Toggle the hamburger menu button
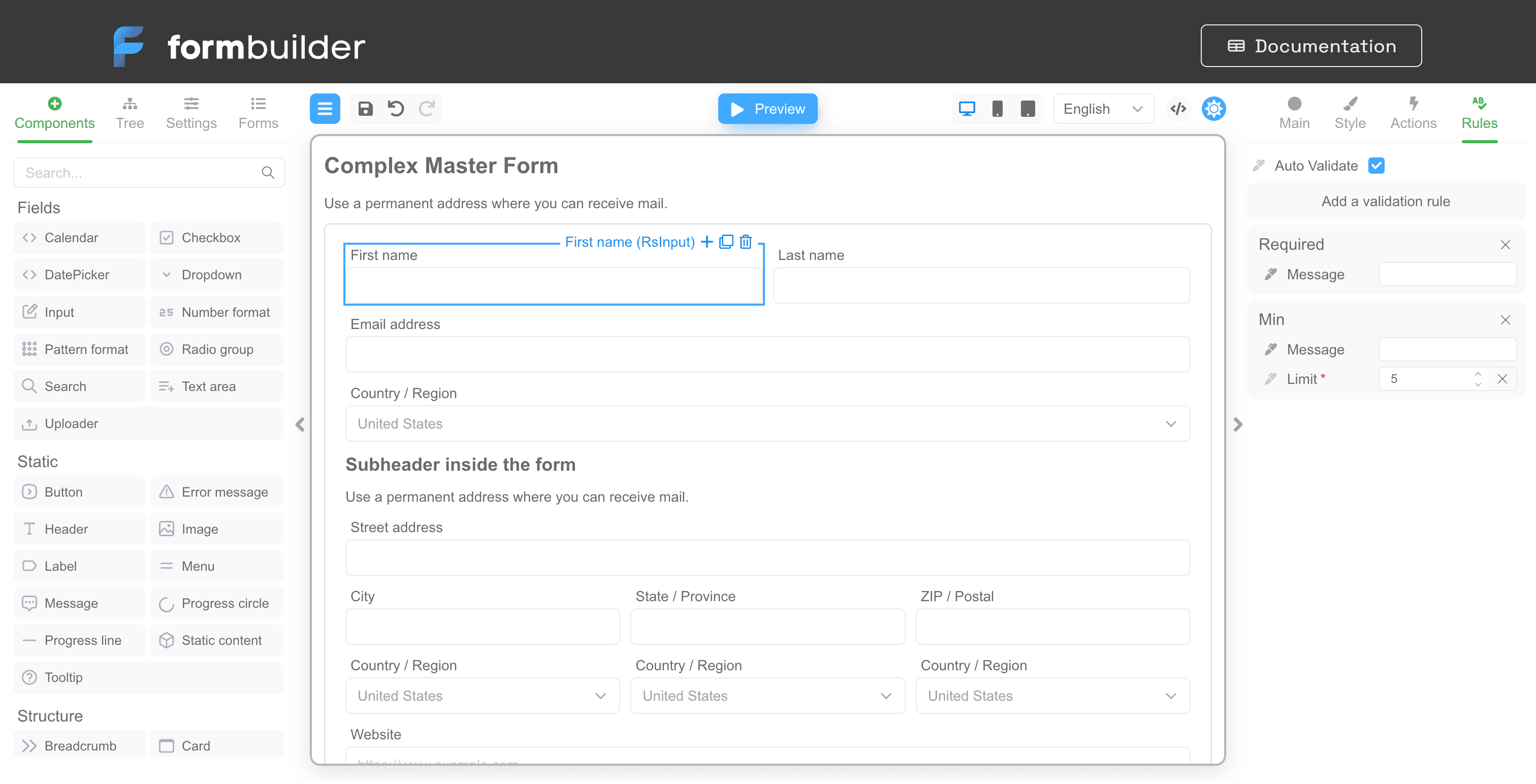The width and height of the screenshot is (1536, 784). coord(325,109)
